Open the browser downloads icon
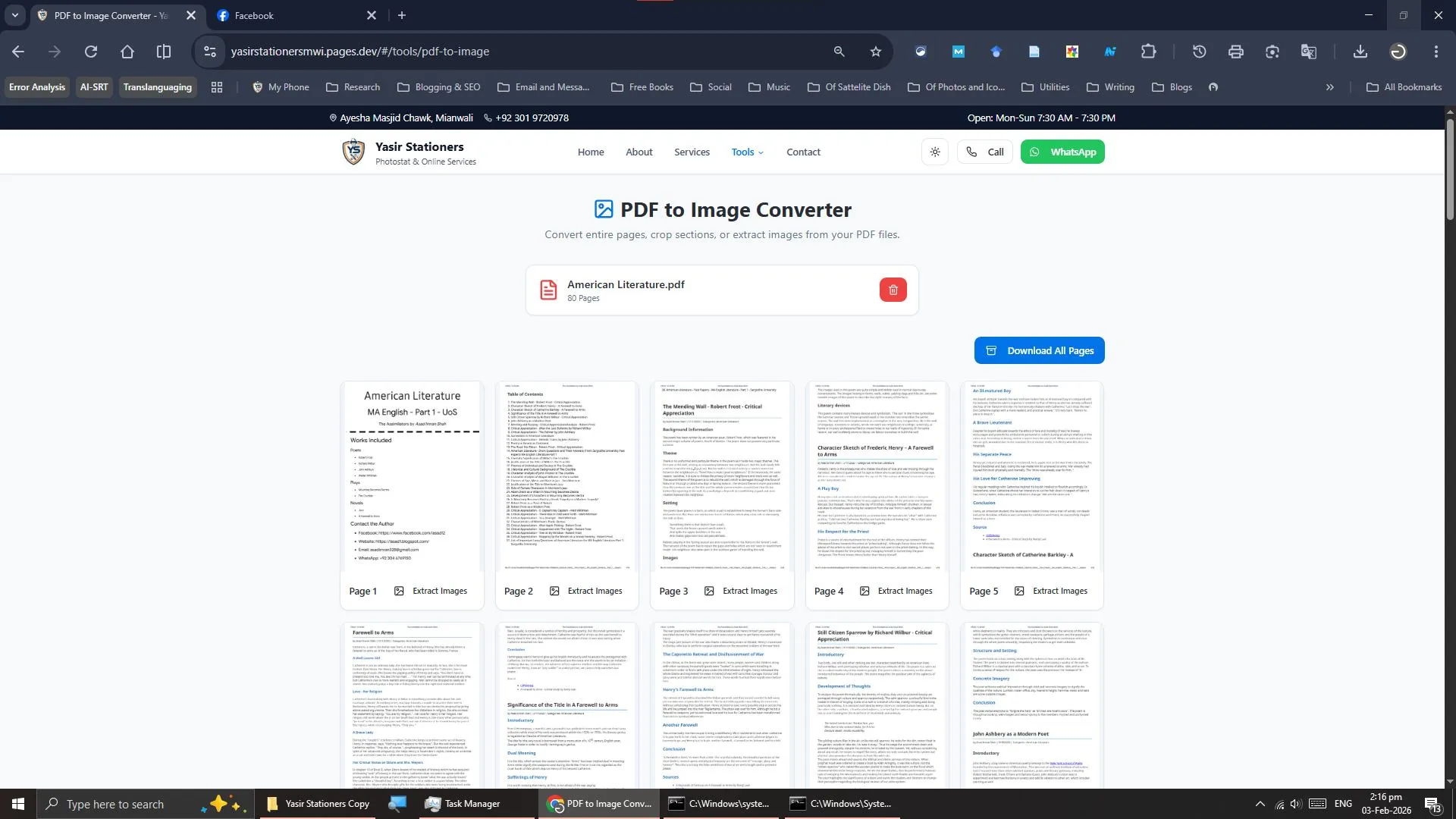This screenshot has height=819, width=1456. (1360, 52)
